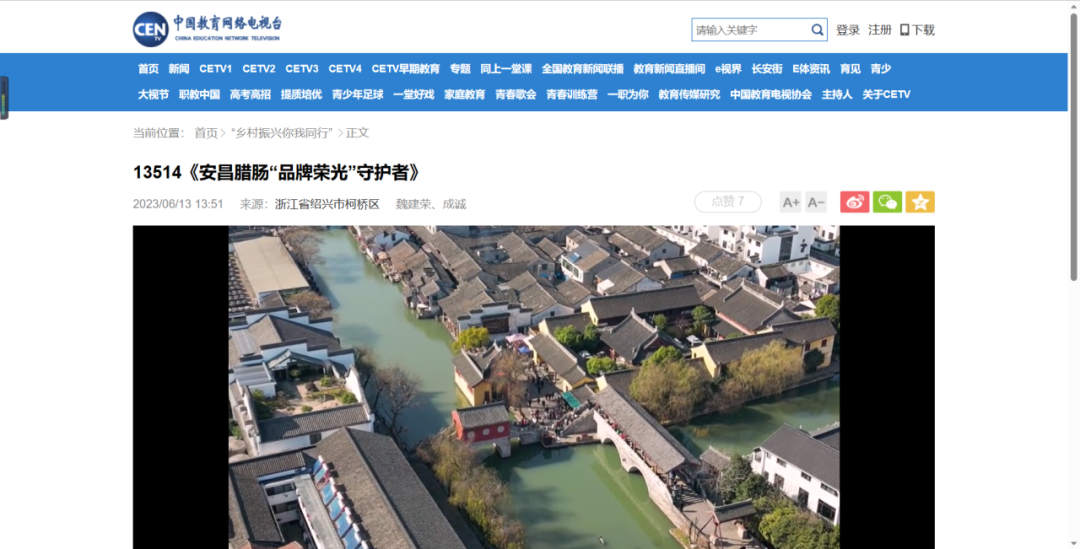Open the CETV1 channel menu item
Viewport: 1080px width, 549px height.
[215, 69]
